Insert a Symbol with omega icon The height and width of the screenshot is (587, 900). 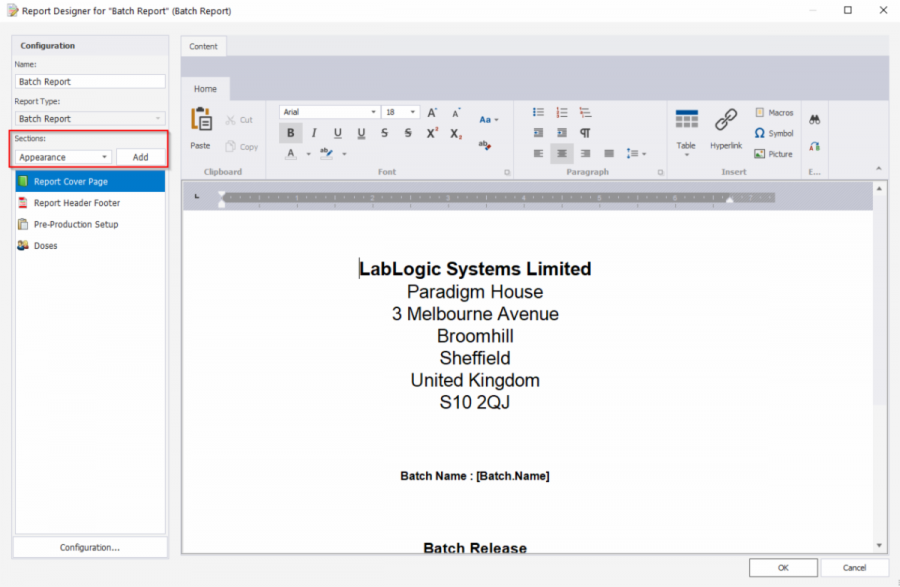774,133
